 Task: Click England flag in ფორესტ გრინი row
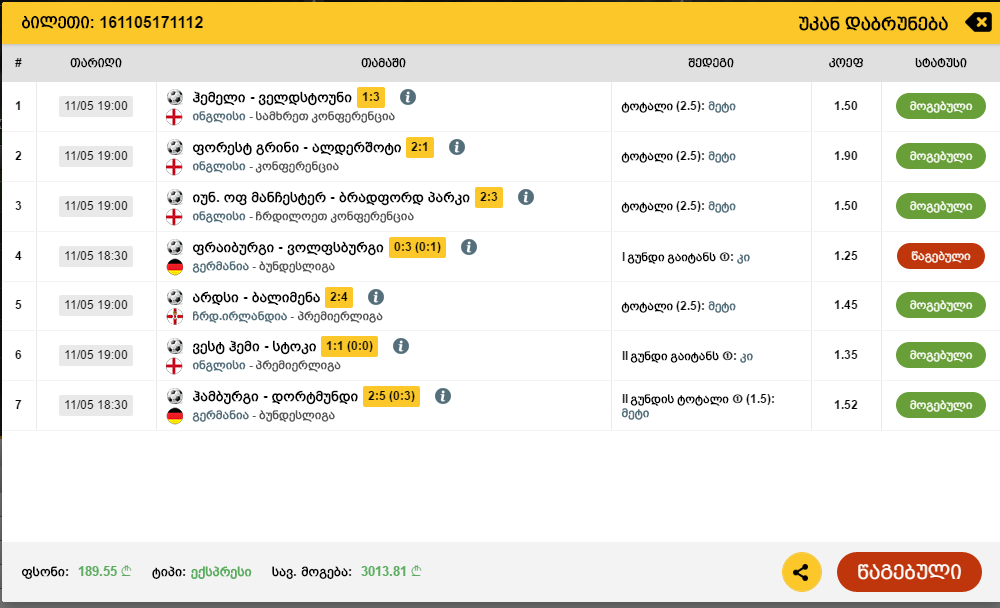tap(174, 167)
